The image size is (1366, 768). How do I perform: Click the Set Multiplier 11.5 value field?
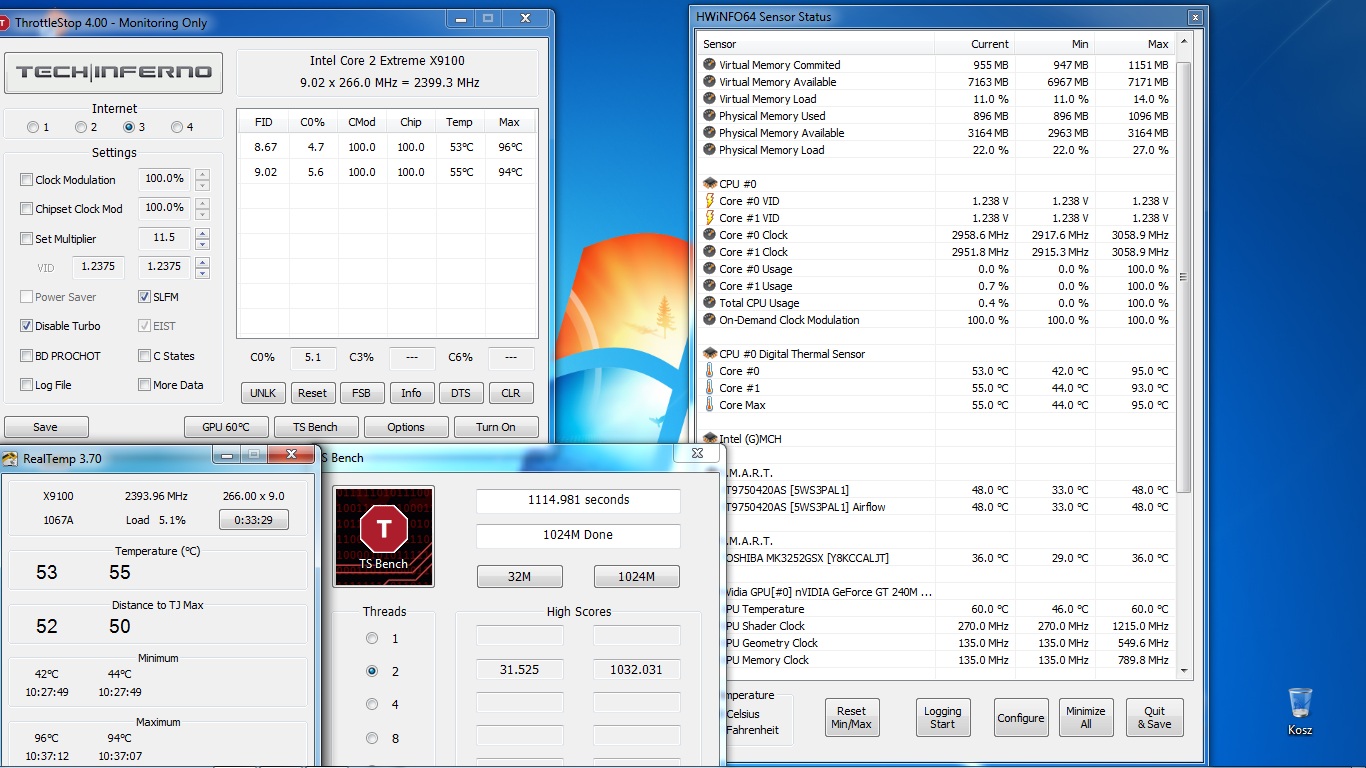tap(165, 238)
